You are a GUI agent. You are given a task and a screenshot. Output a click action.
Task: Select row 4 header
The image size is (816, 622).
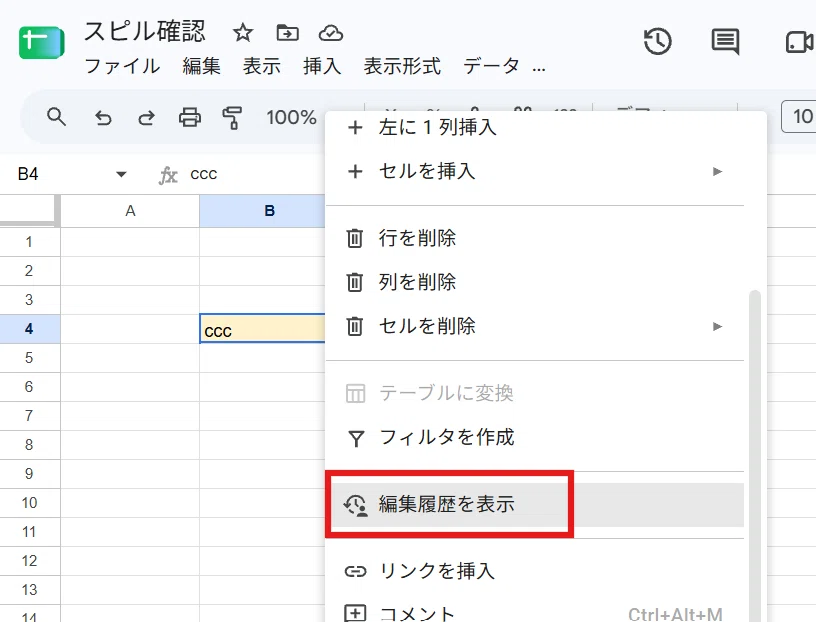pyautogui.click(x=30, y=329)
